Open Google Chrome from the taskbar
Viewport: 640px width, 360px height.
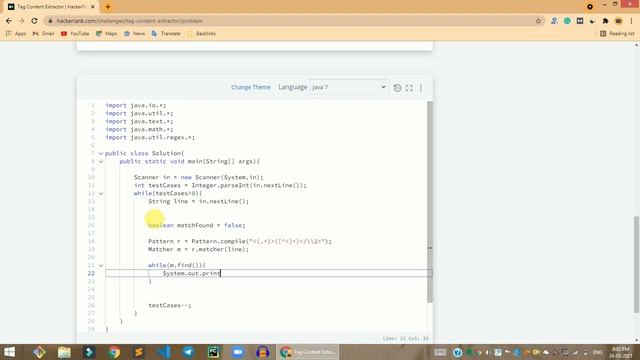tap(114, 352)
